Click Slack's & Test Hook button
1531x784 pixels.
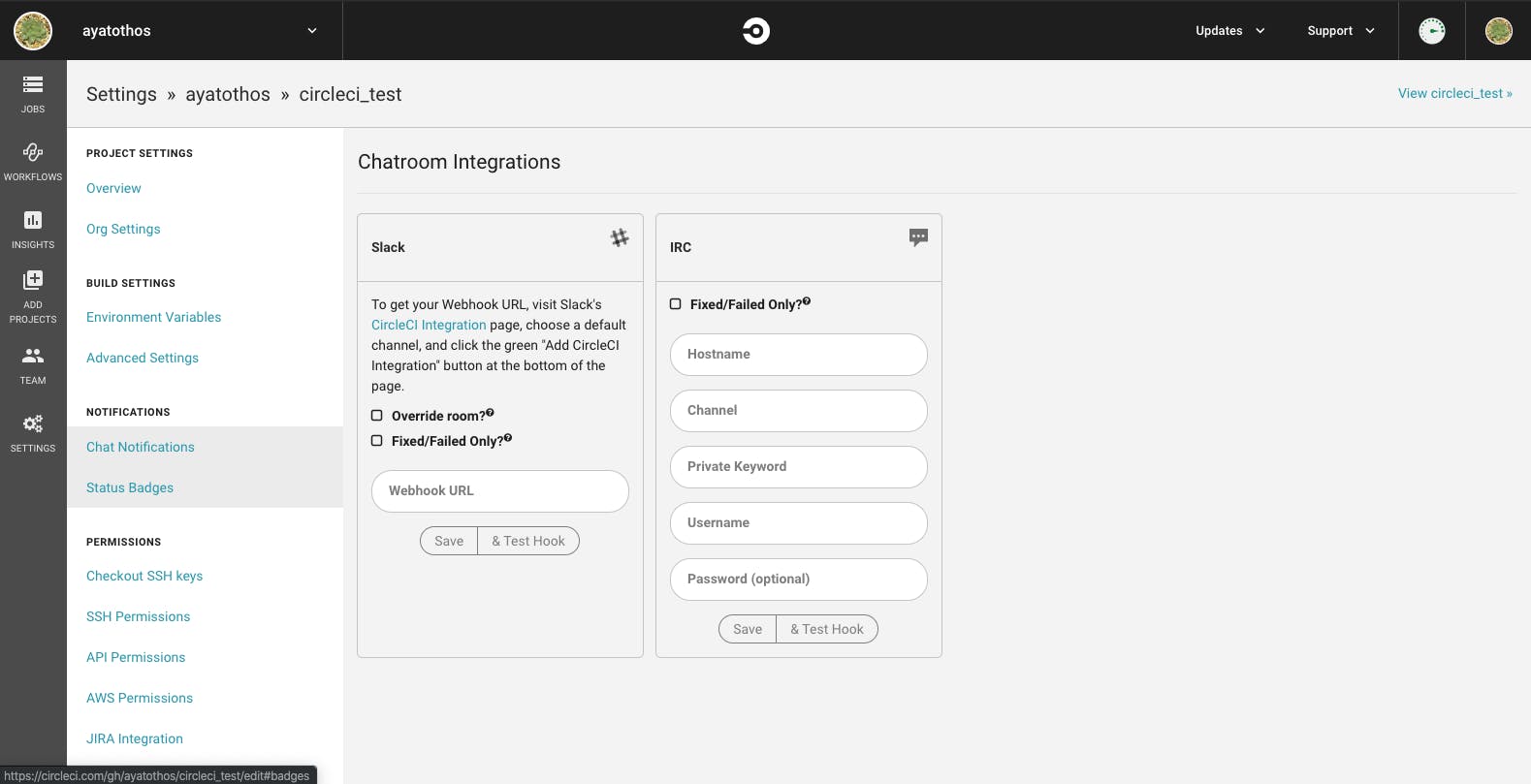[x=528, y=541]
